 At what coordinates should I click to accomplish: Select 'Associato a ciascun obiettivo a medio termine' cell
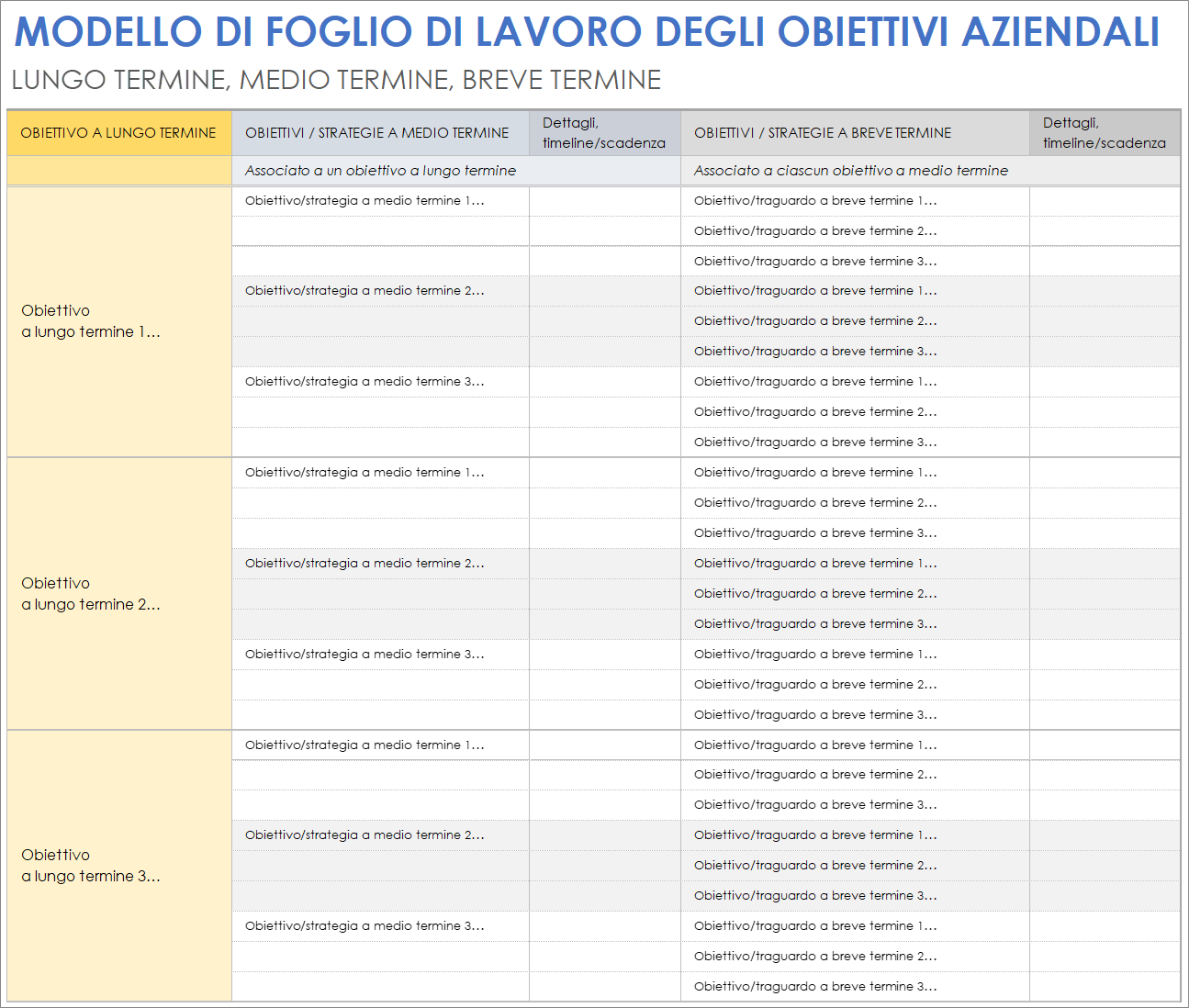(930, 171)
